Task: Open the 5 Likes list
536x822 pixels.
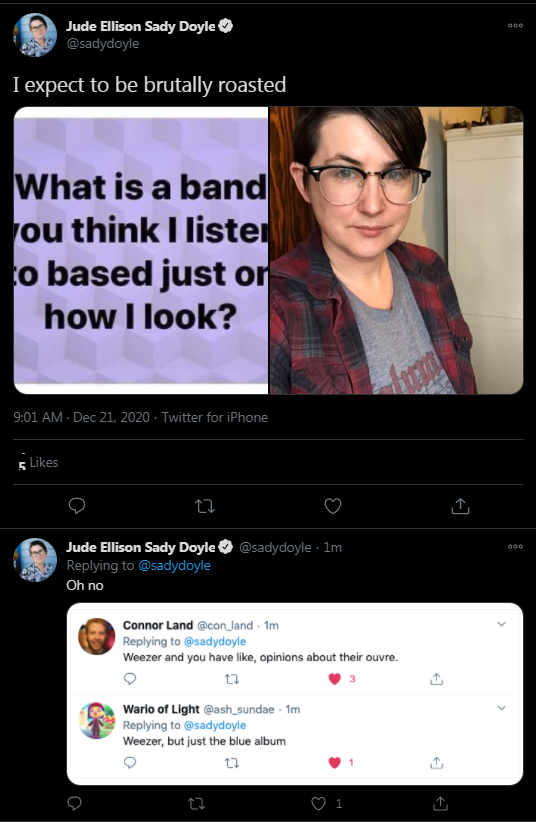Action: click(x=38, y=462)
